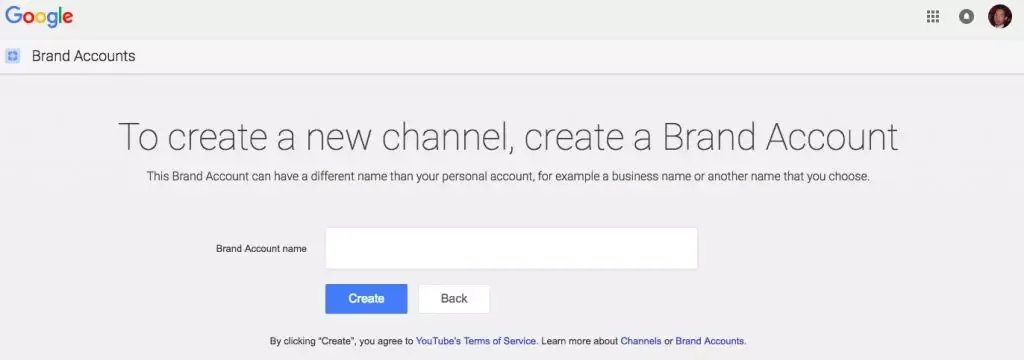Viewport: 1024px width, 360px height.
Task: Open YouTube's Terms of Service link
Action: [476, 341]
